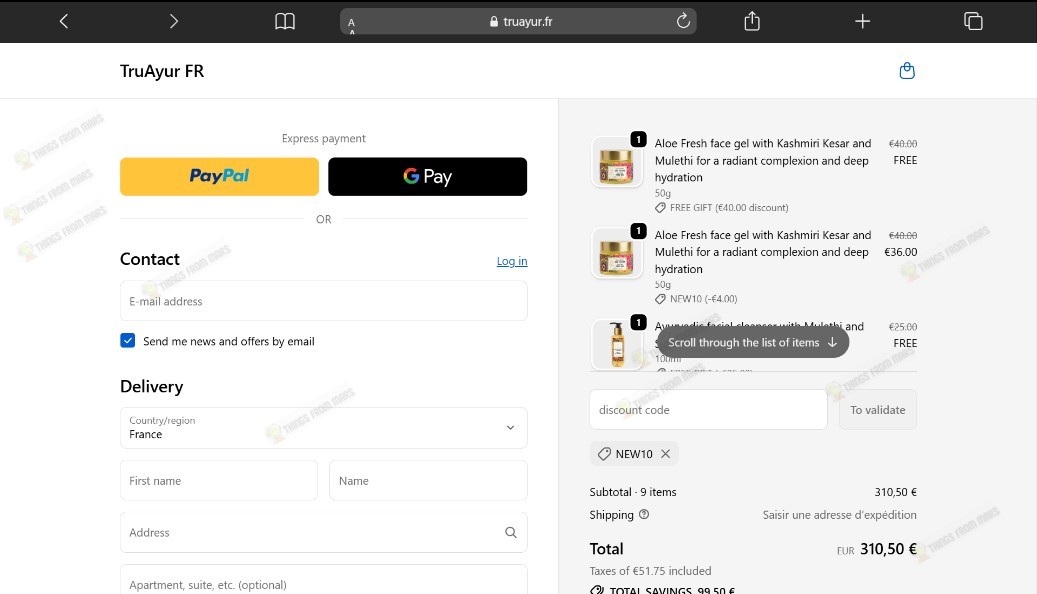The image size is (1037, 594).
Task: Click the To validate button
Action: click(x=878, y=409)
